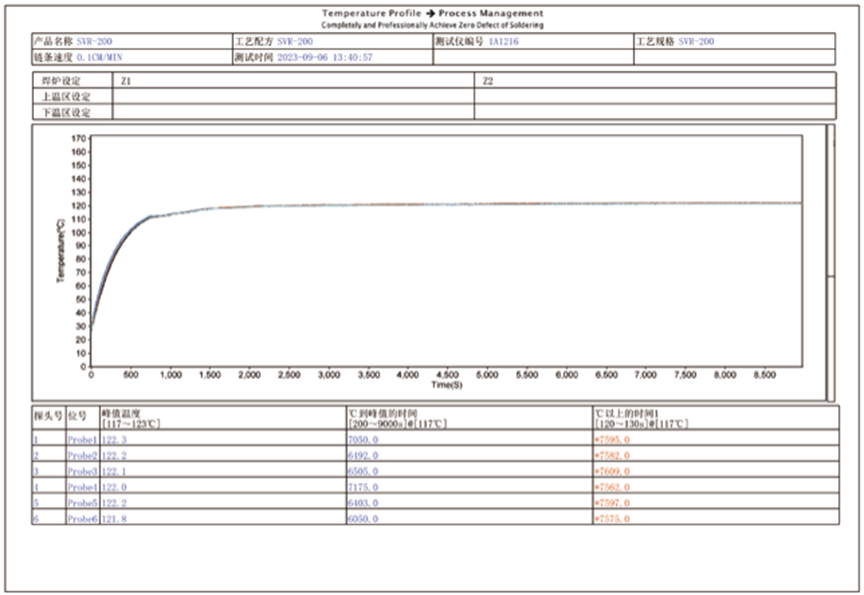Click the product name SVR-200 value
The width and height of the screenshot is (864, 595).
[x=95, y=42]
